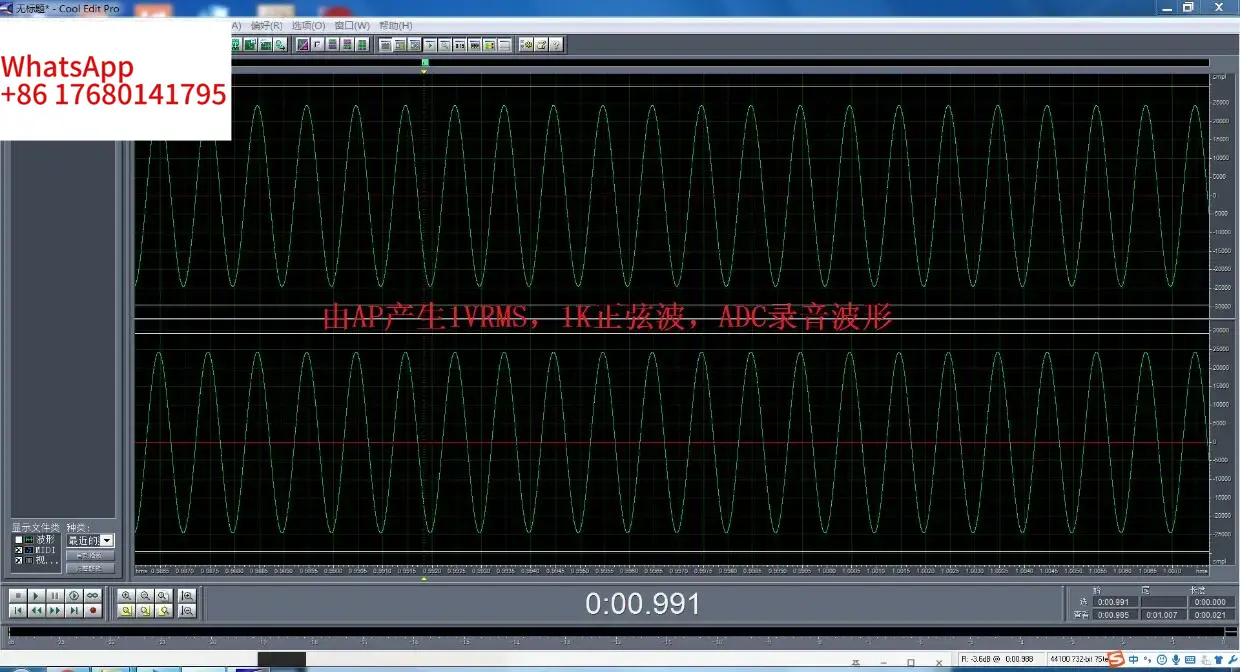Zoom in vertically icon
Image resolution: width=1240 pixels, height=672 pixels.
tap(187, 596)
